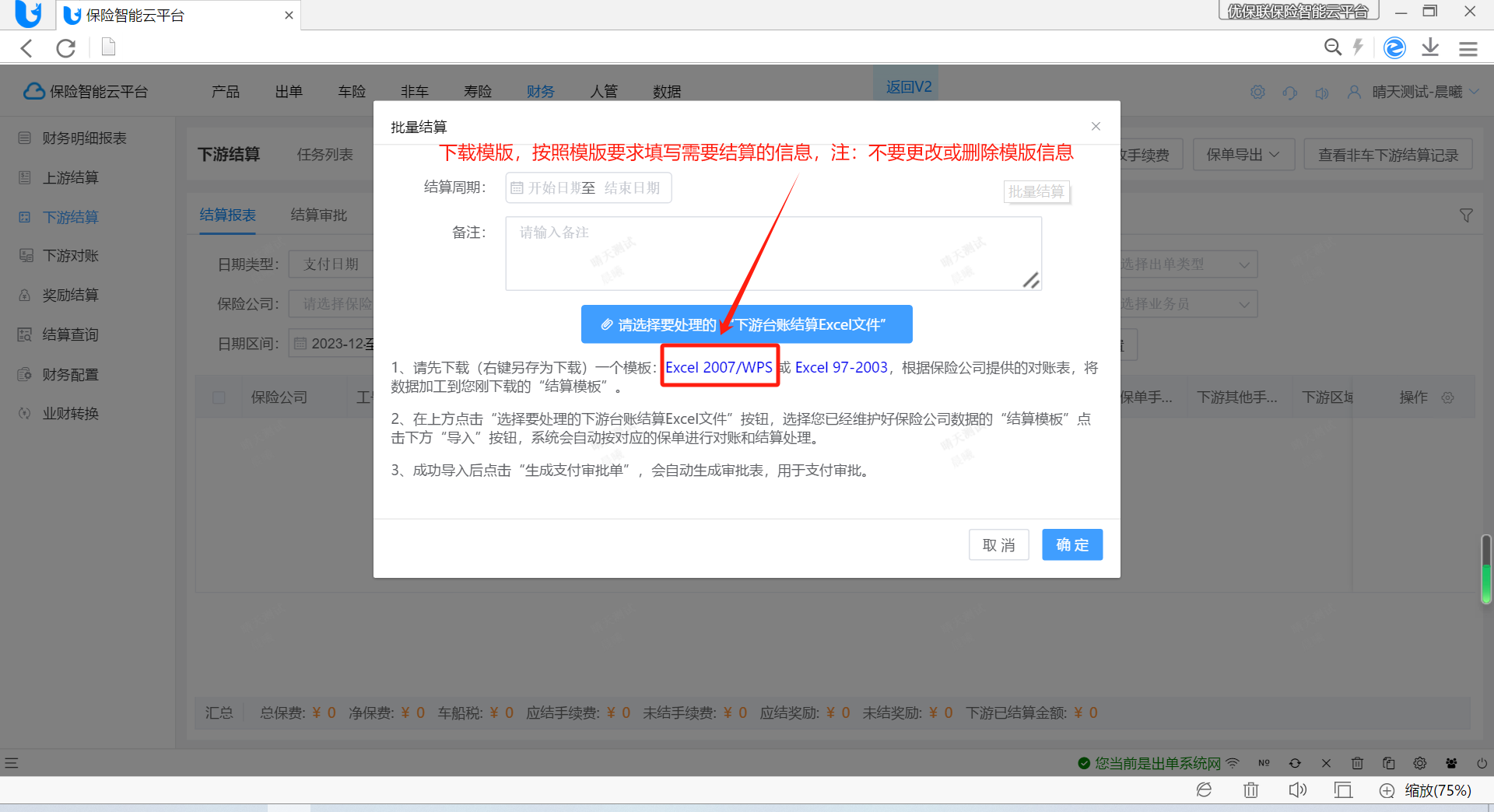Image resolution: width=1494 pixels, height=812 pixels.
Task: Tick the table header select-all checkbox
Action: pyautogui.click(x=219, y=397)
